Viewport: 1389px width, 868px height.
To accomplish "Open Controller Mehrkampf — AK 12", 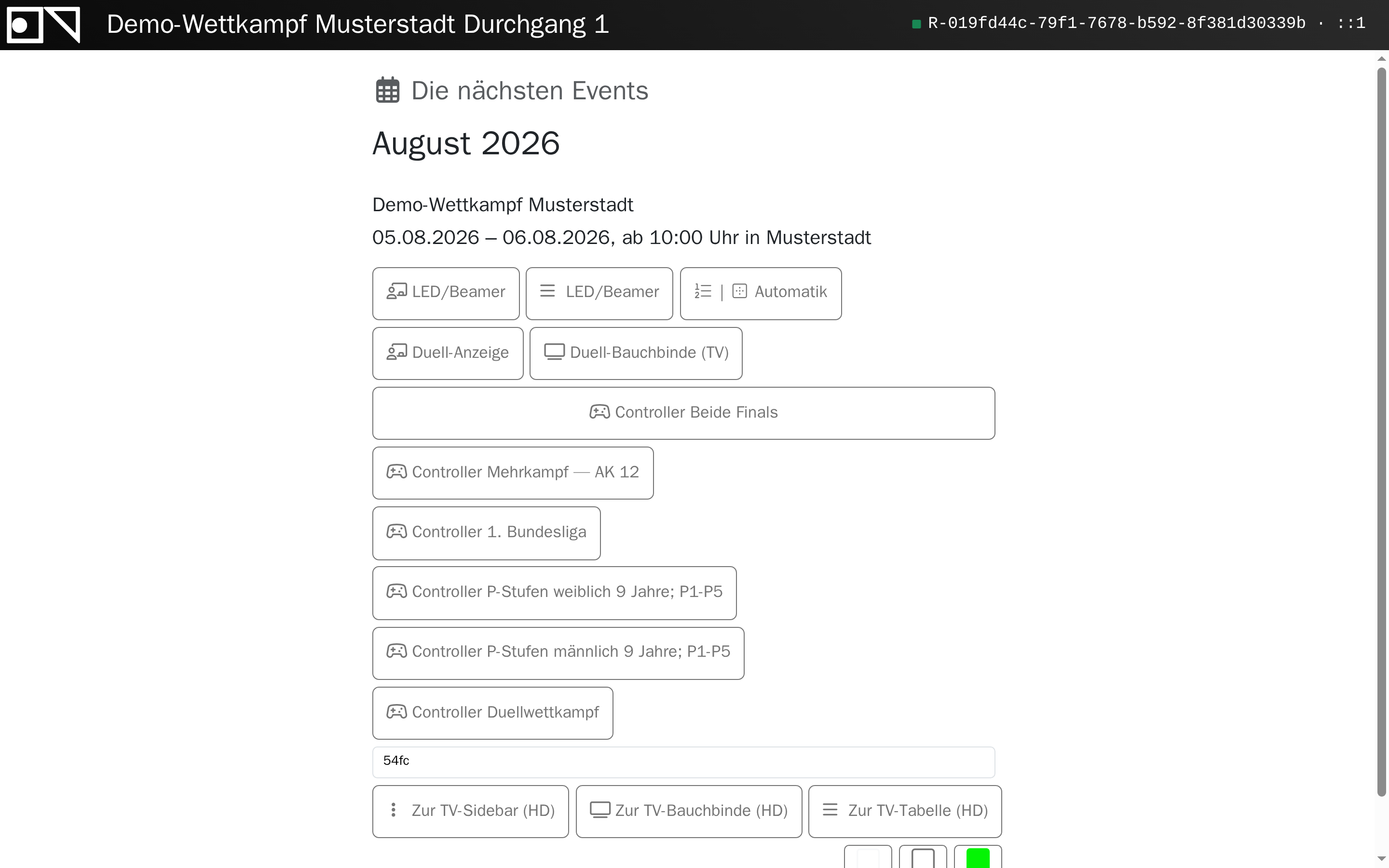I will pos(513,473).
